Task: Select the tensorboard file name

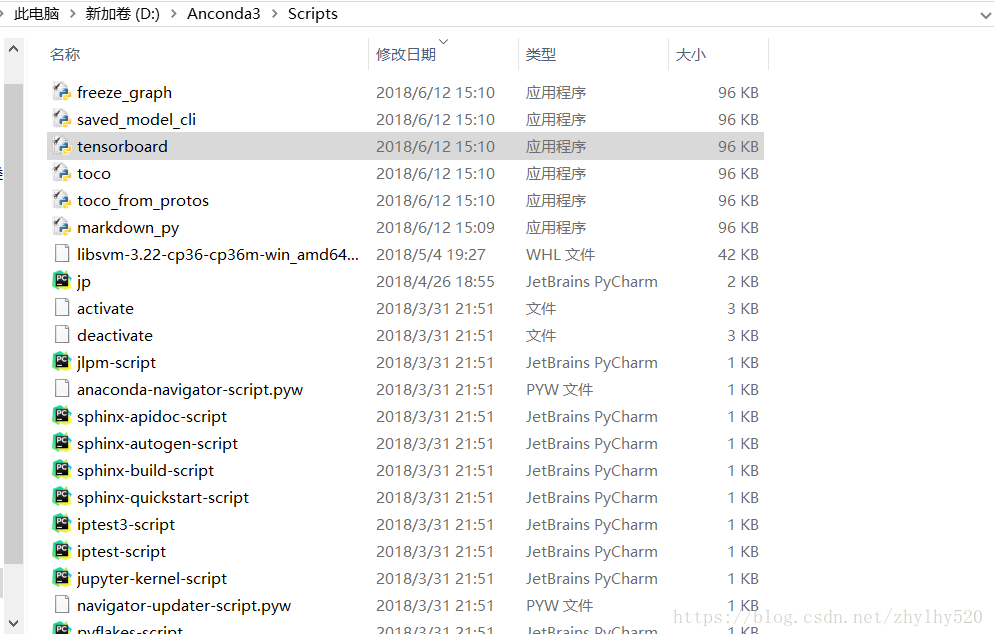Action: [122, 146]
